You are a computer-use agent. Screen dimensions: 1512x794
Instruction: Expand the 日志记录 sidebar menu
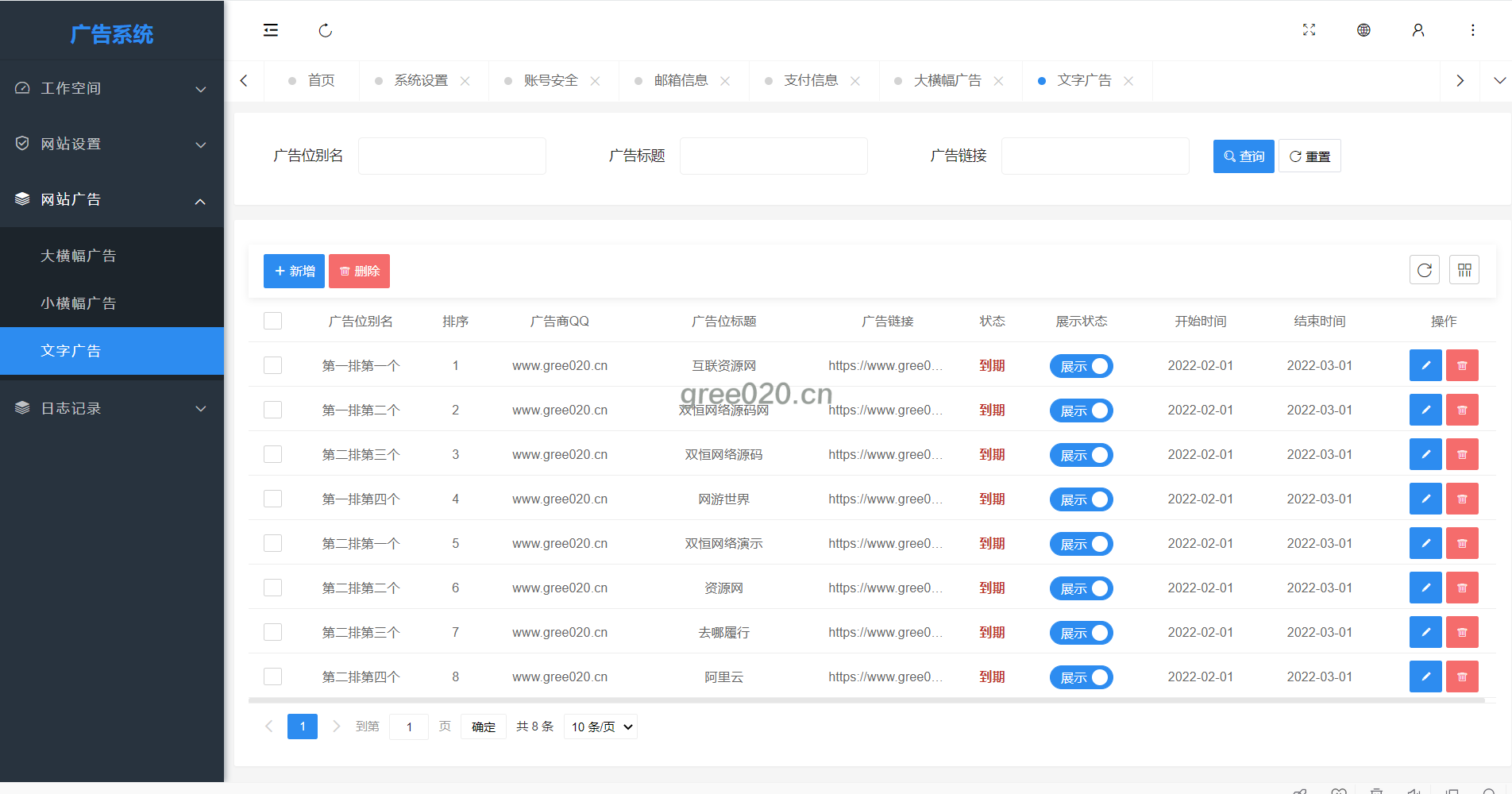point(111,408)
